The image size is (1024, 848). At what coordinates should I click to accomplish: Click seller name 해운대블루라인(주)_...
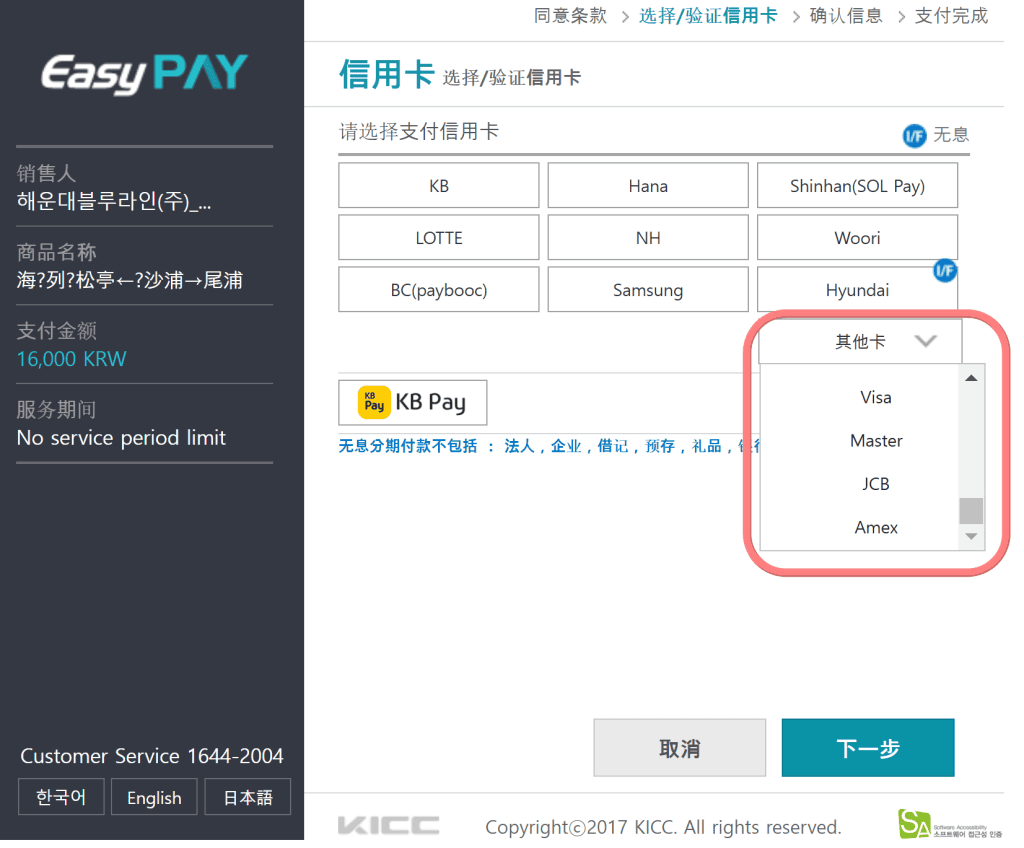[114, 201]
